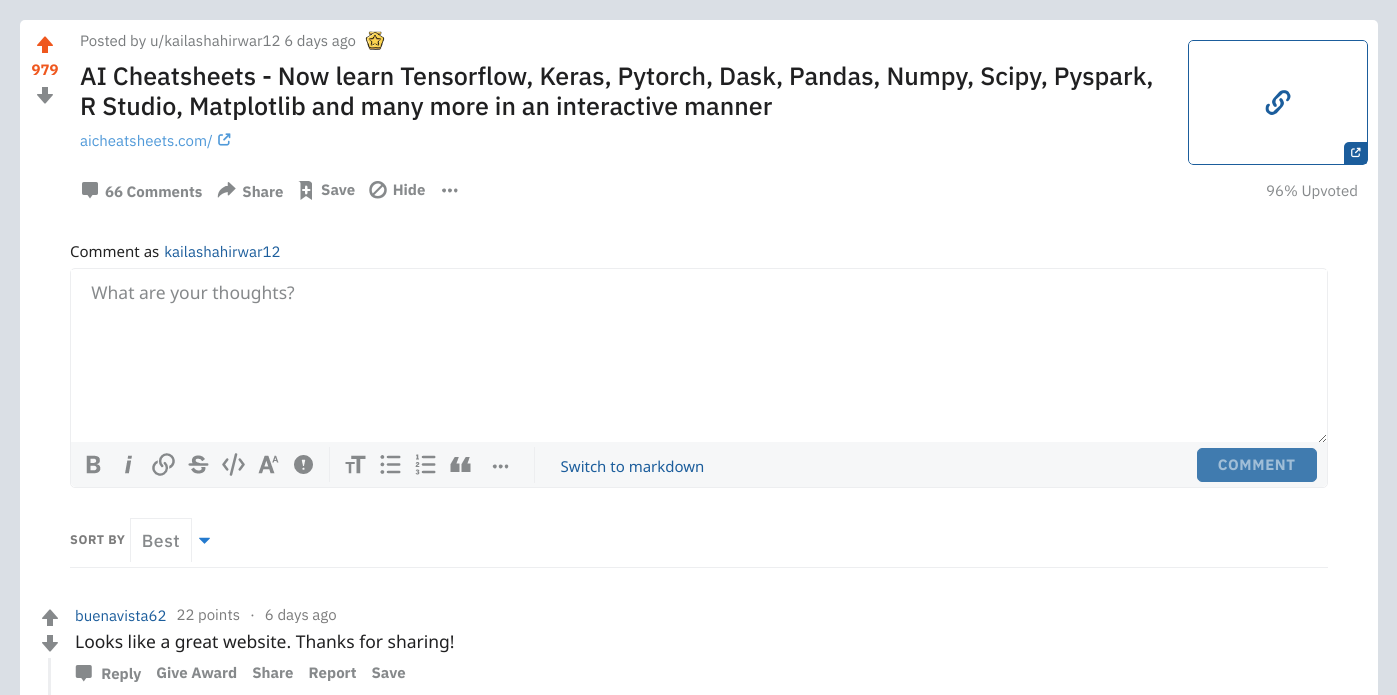The height and width of the screenshot is (695, 1397).
Task: Select the inline code formatting icon
Action: 233,464
